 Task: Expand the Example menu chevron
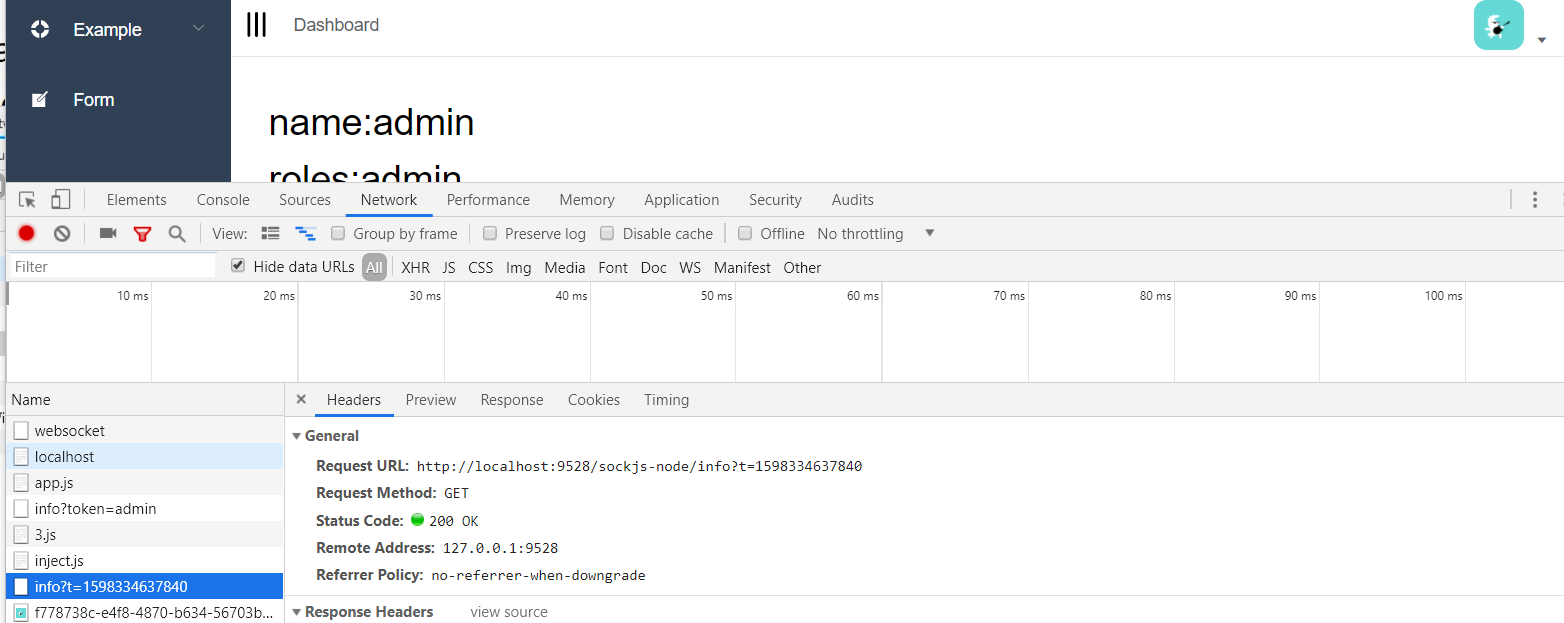[x=199, y=29]
